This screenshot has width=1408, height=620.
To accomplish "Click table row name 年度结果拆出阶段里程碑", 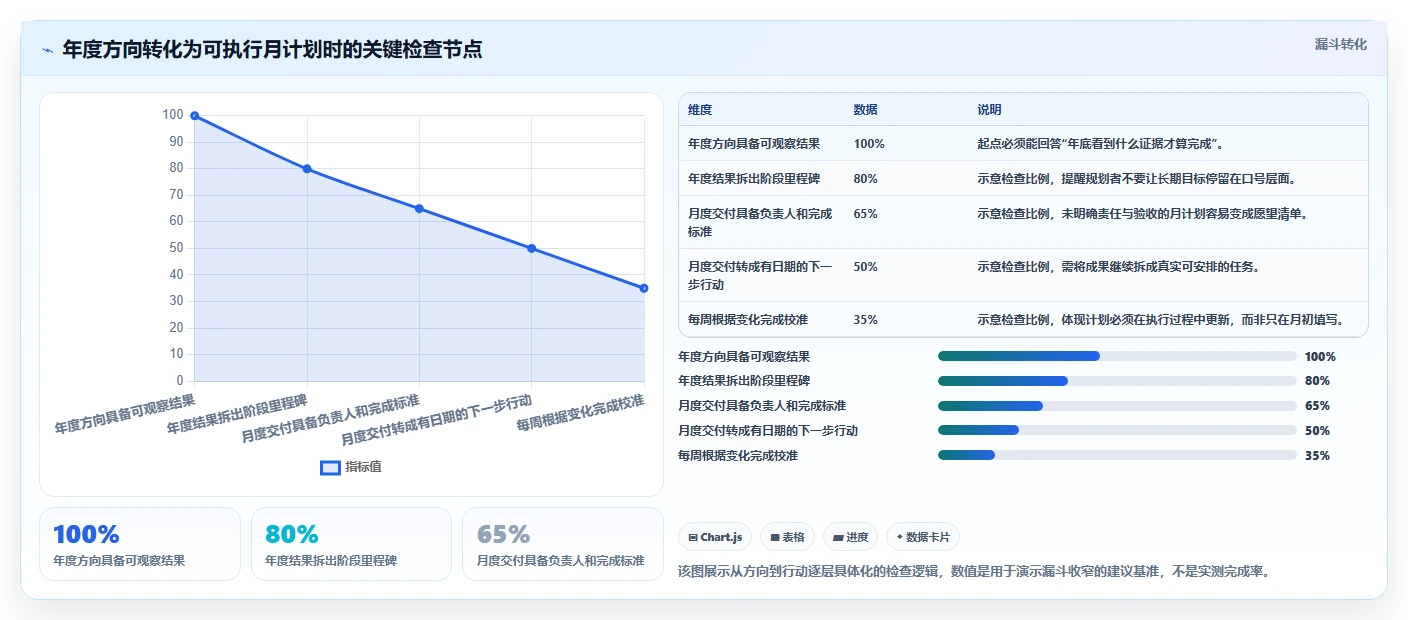I will pos(754,179).
